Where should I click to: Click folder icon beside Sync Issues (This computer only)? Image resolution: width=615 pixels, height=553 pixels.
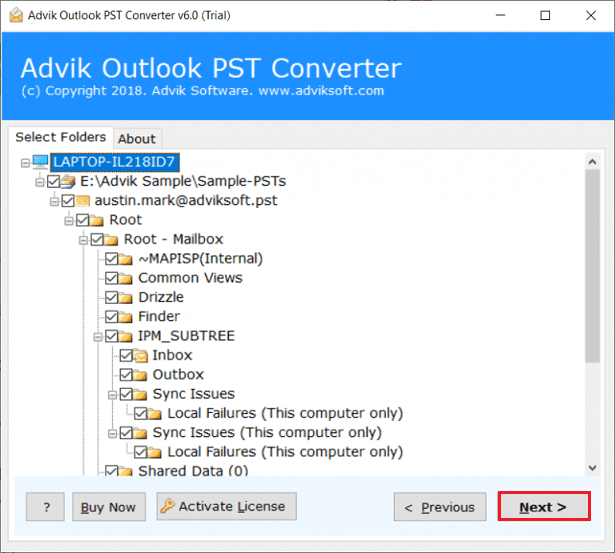[x=140, y=433]
